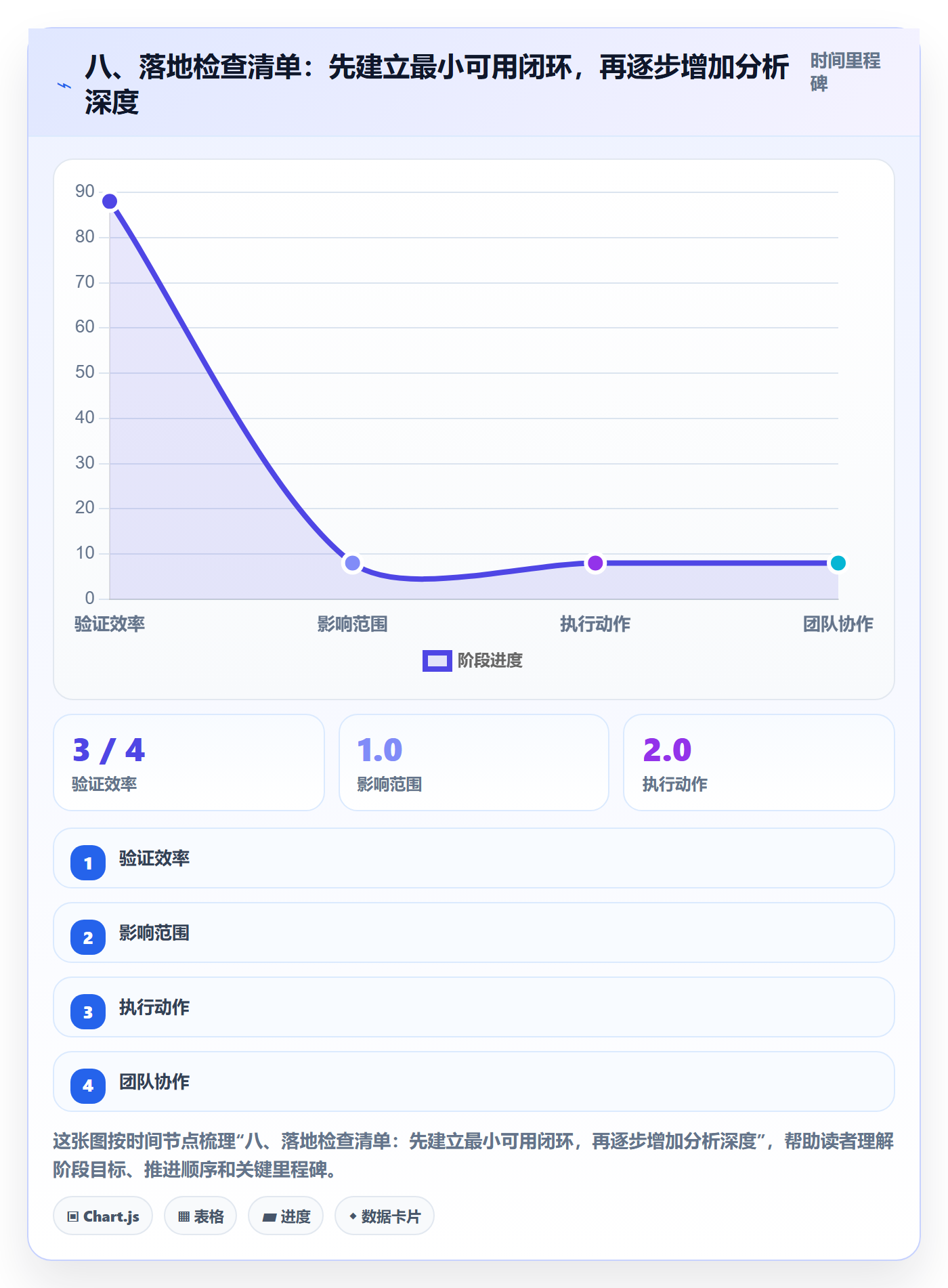Screen dimensions: 948x1288
Task: Click 执行动作 text in list row 3
Action: coord(154,1007)
